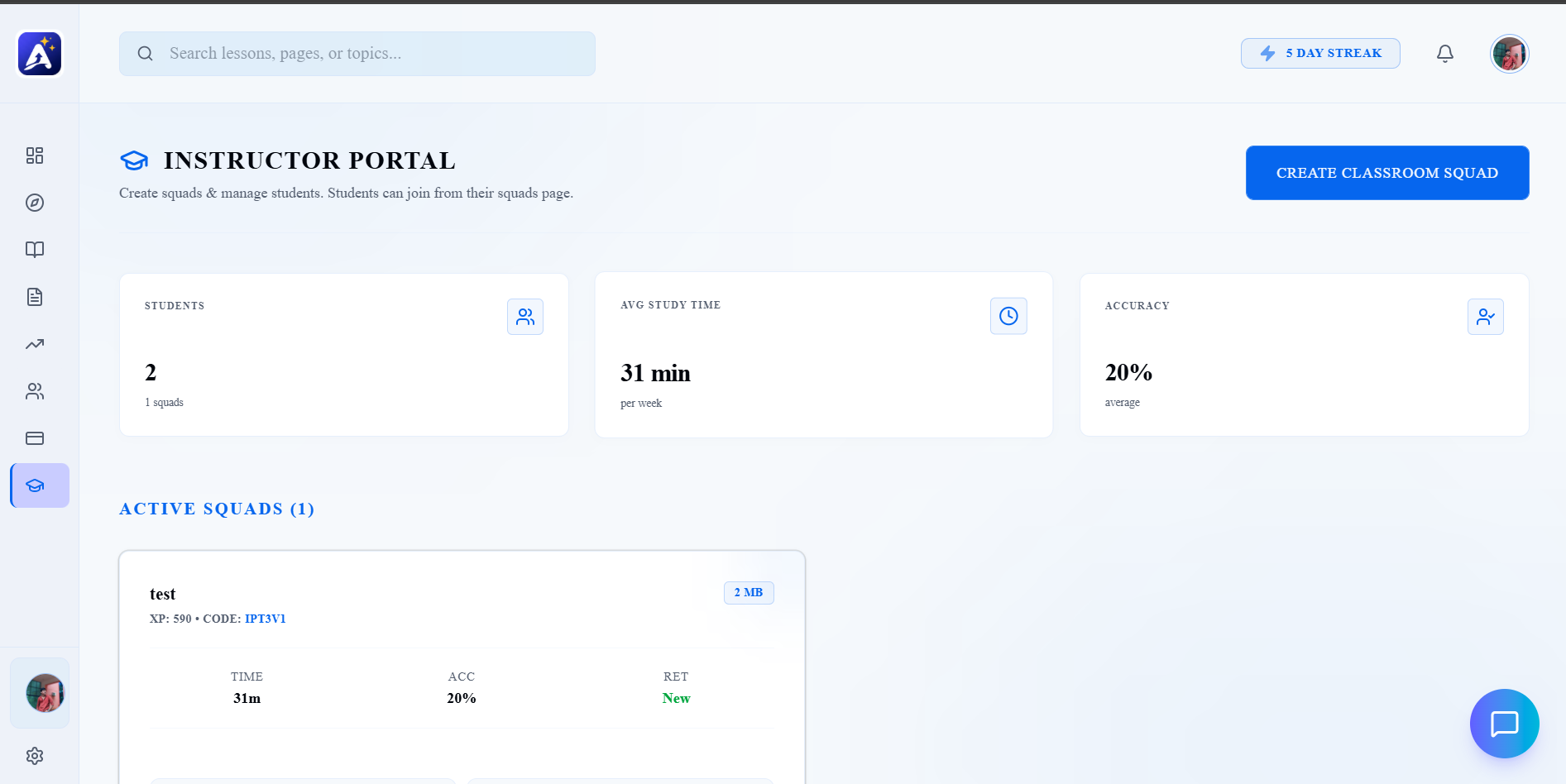
Task: Open the top-right user avatar menu
Action: click(x=1510, y=55)
